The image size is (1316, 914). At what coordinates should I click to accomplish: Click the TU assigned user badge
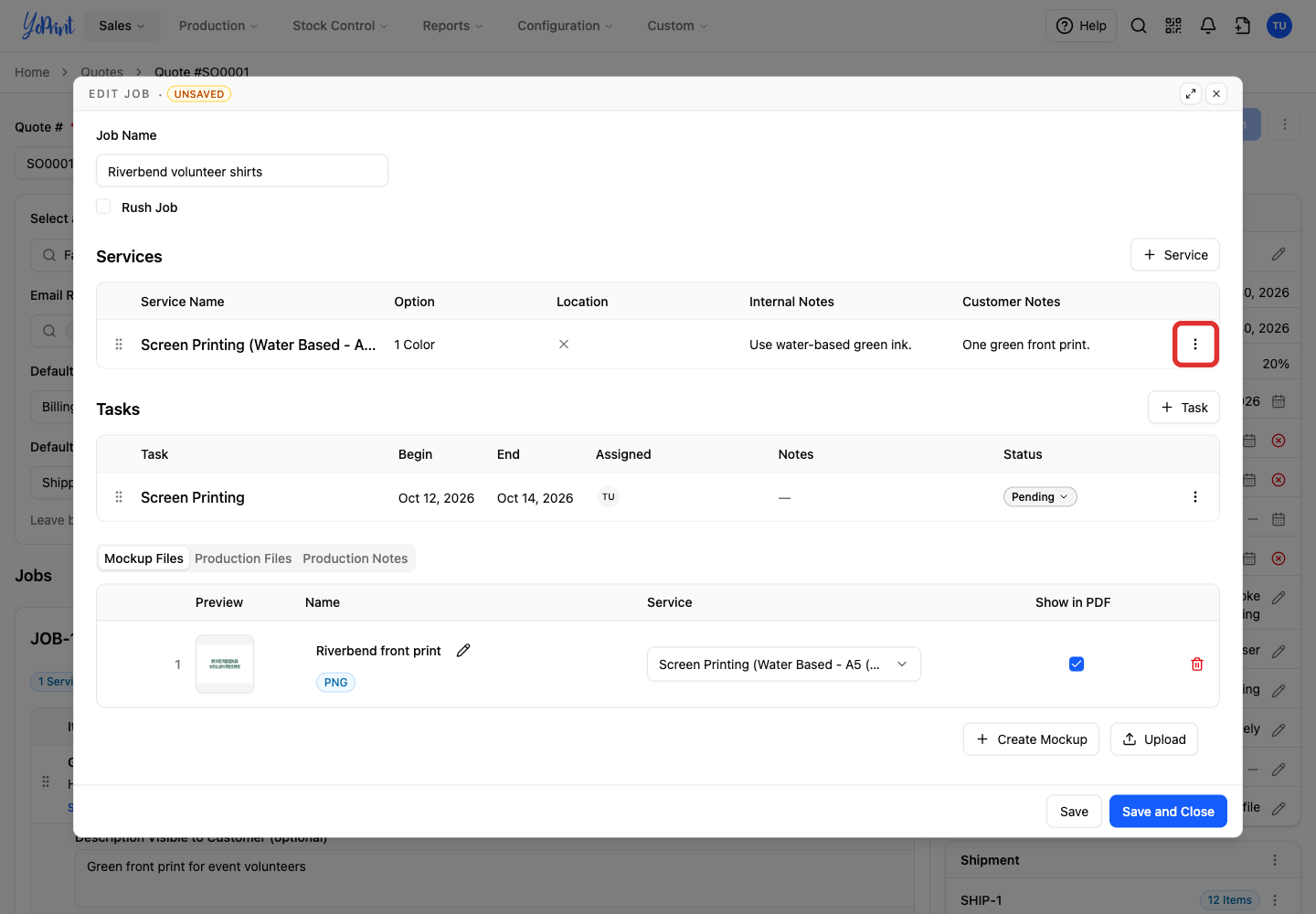click(x=609, y=497)
